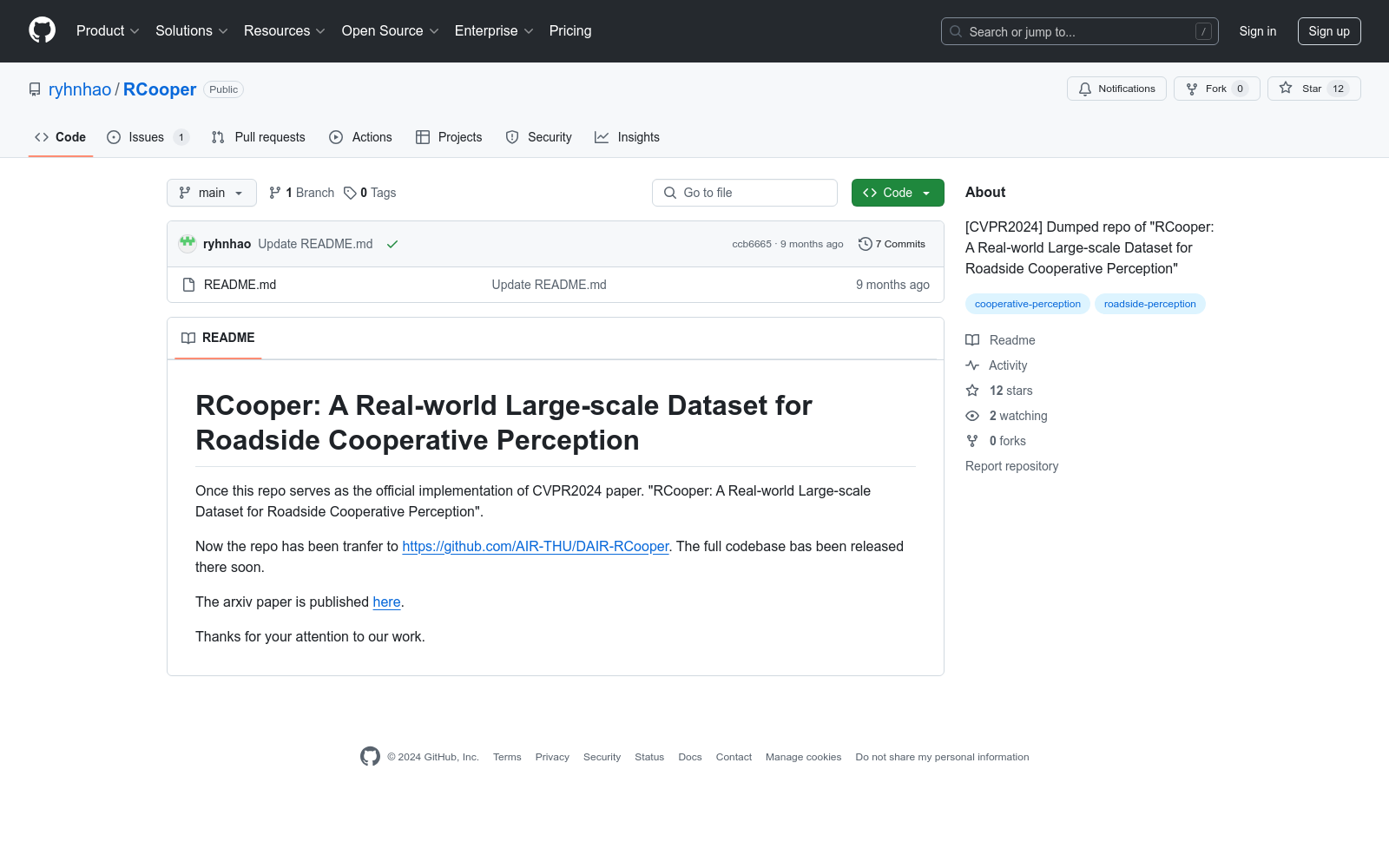Click the Pricing link
Viewport: 1389px width, 868px height.
pos(570,30)
